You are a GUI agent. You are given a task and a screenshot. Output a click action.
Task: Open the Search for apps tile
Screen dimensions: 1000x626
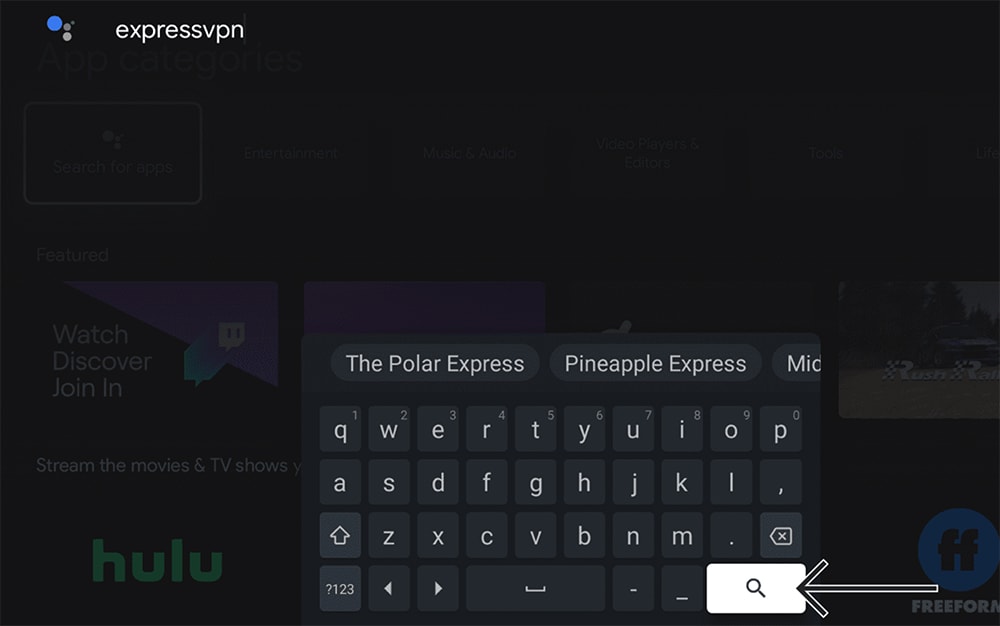pyautogui.click(x=113, y=153)
